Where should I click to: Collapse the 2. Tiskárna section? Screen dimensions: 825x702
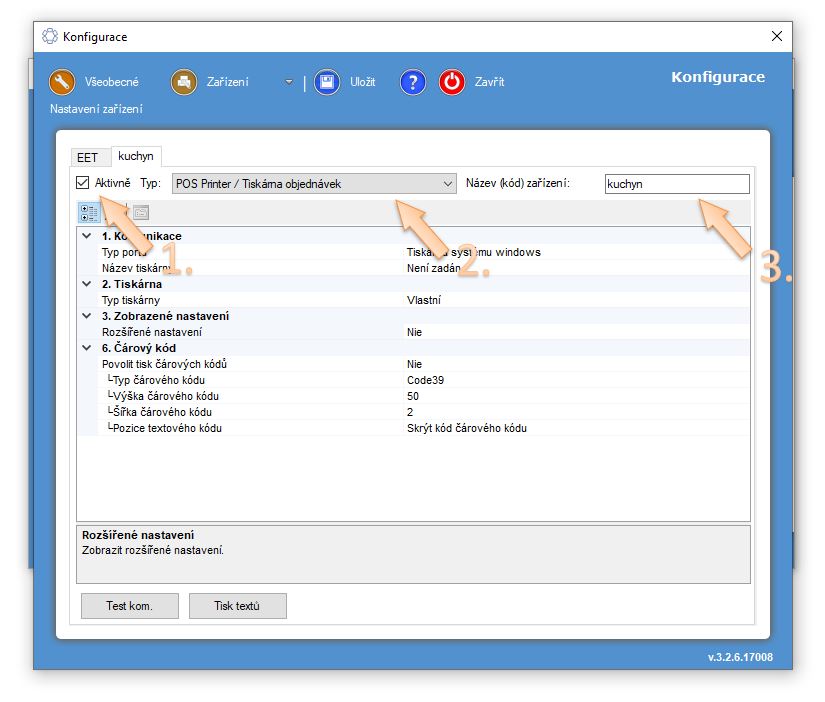tap(86, 284)
